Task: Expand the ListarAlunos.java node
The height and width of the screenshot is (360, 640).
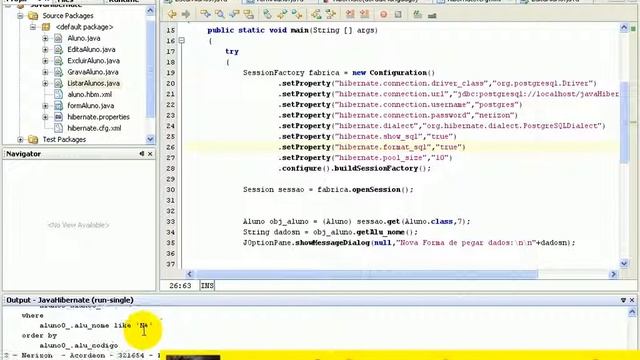Action: tap(45, 83)
